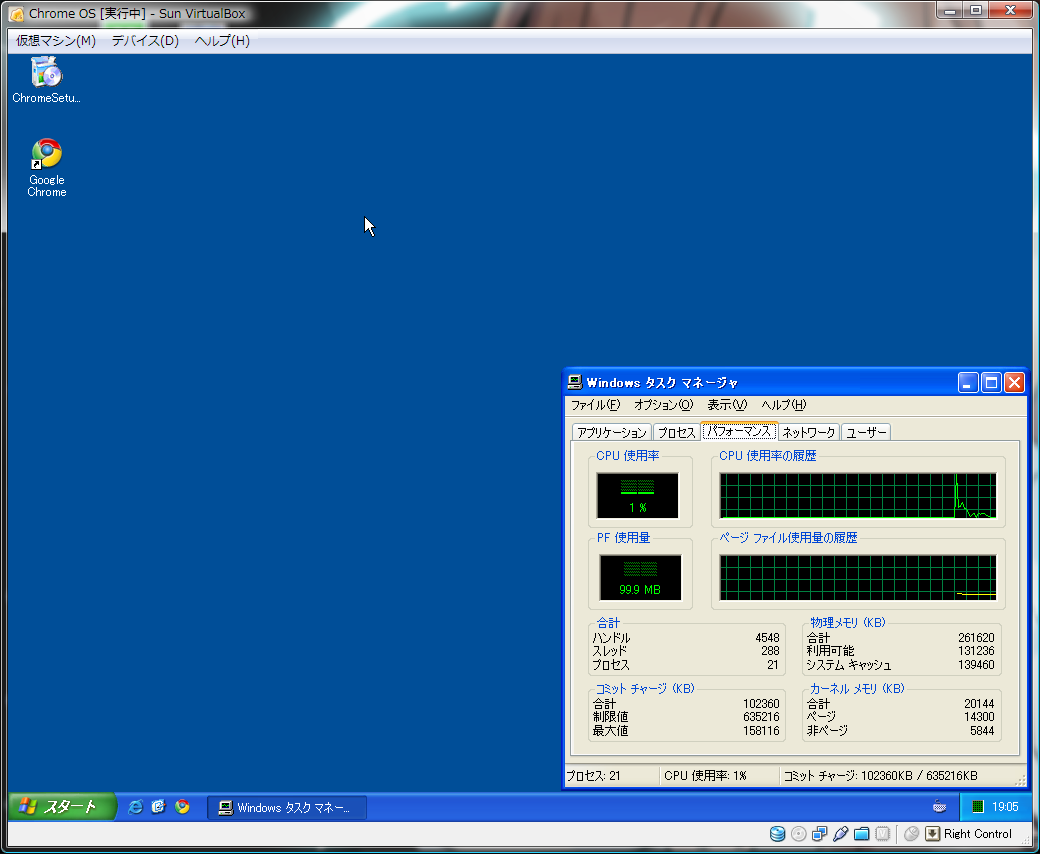Screen dimensions: 1040x854
Task: Click the Windows タスク マネージャ taskbar button
Action: coord(287,808)
